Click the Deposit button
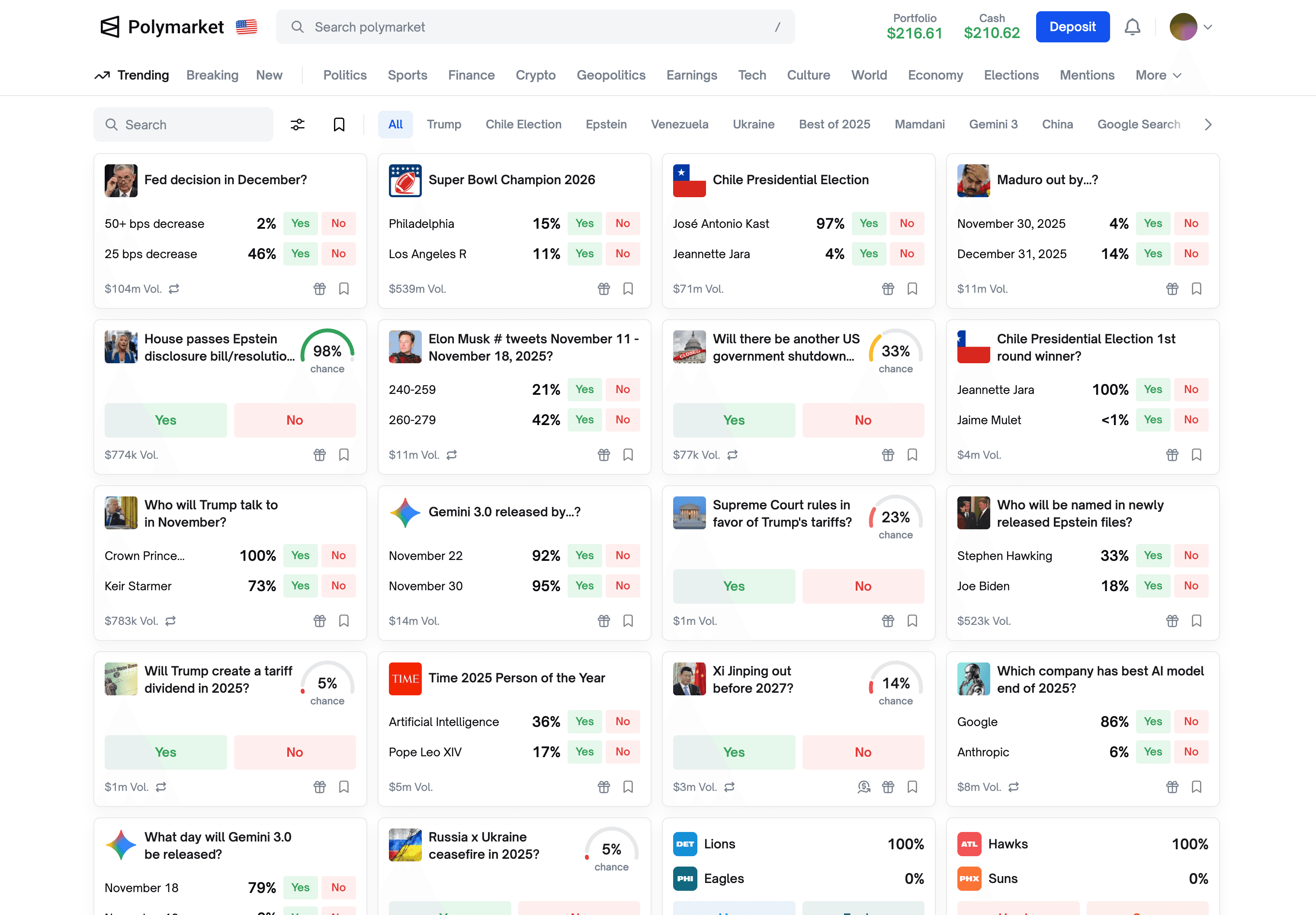Image resolution: width=1316 pixels, height=915 pixels. [1072, 26]
